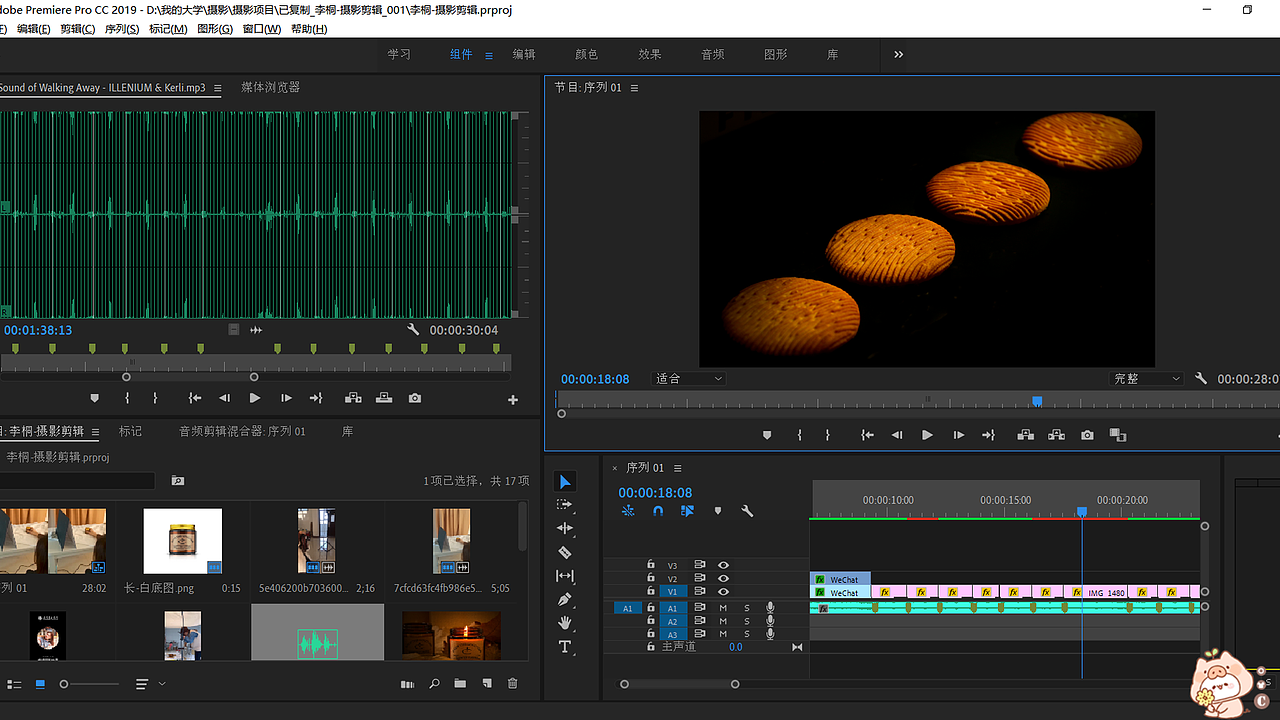Open the 剪辑(C) menu
Viewport: 1280px width, 720px height.
point(77,29)
